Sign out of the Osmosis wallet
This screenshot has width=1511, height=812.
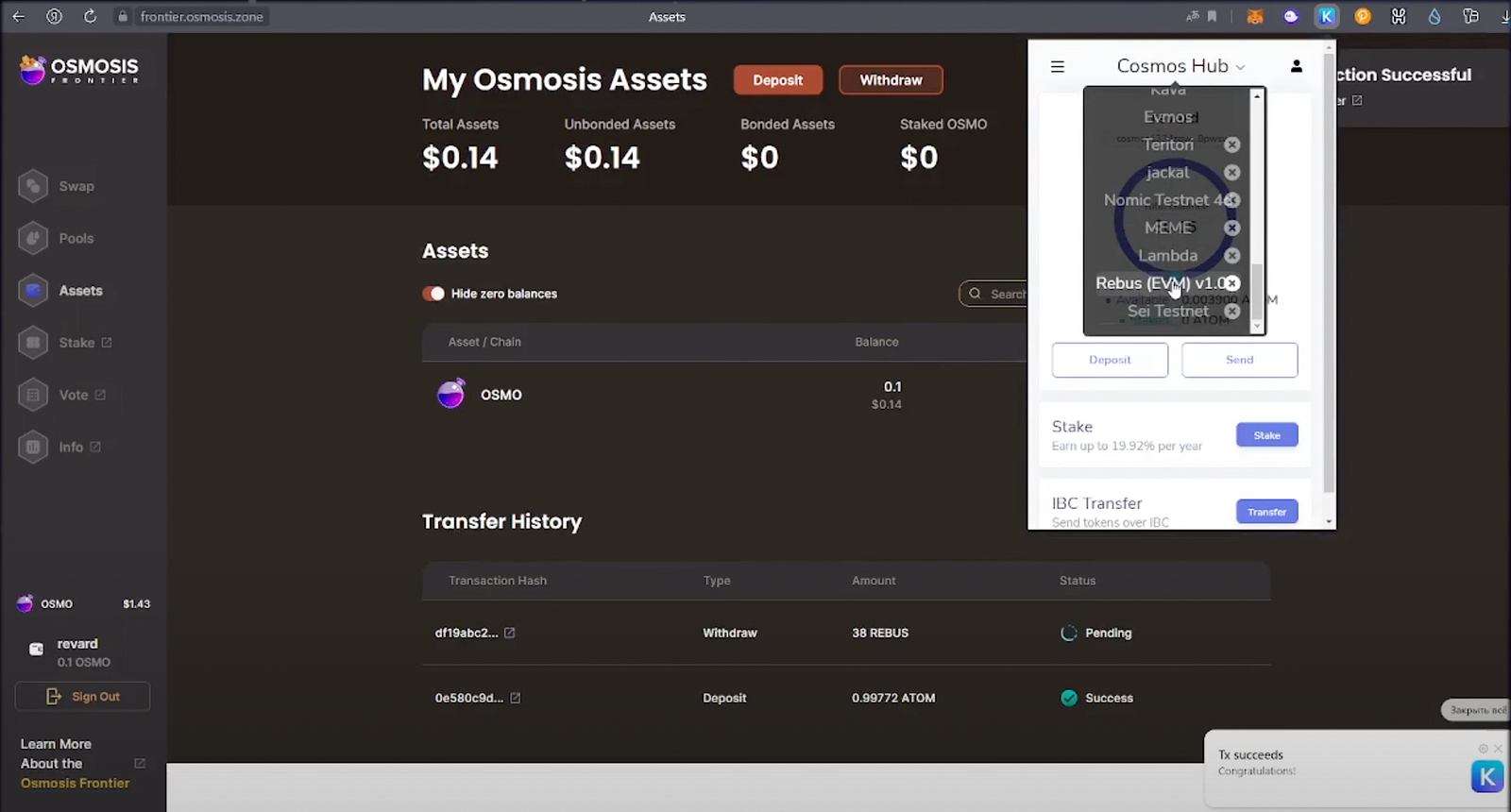click(x=82, y=697)
